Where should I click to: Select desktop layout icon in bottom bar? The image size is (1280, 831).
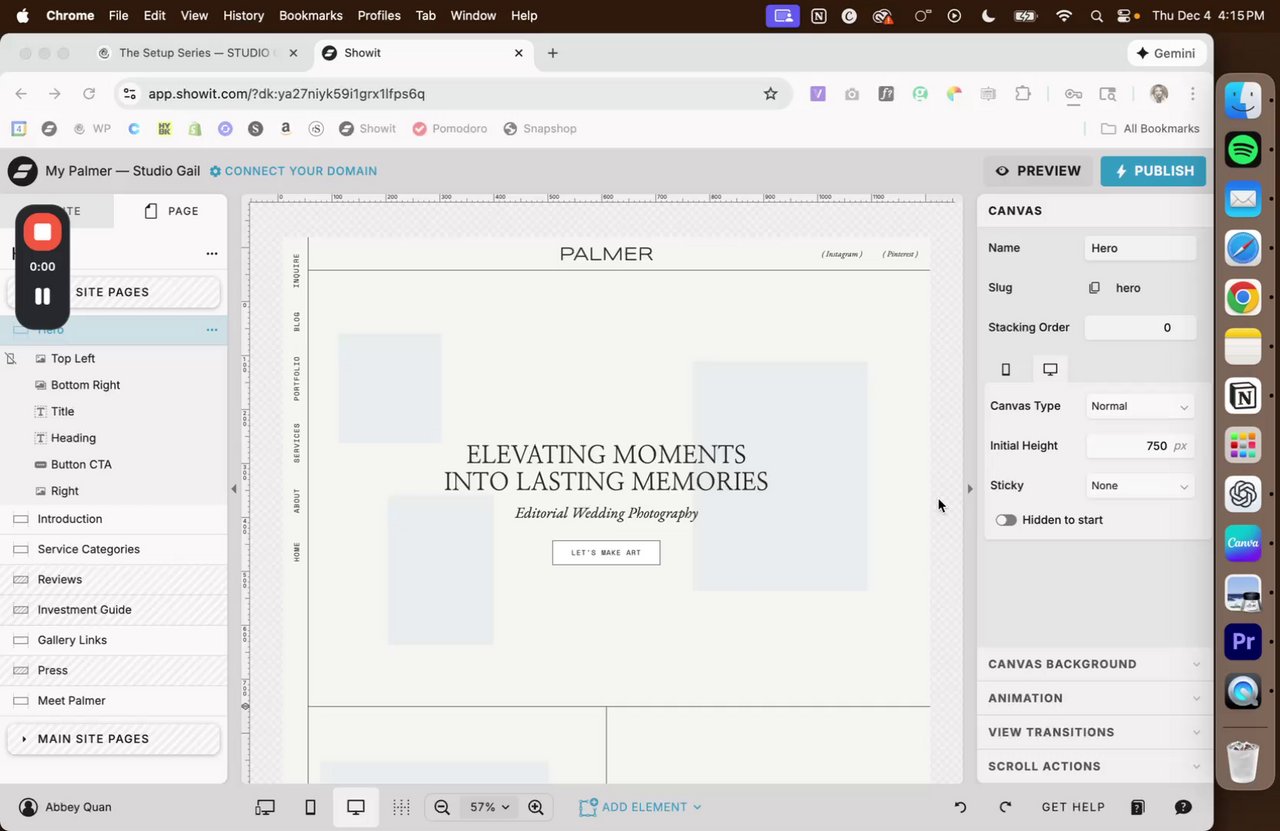pyautogui.click(x=356, y=807)
